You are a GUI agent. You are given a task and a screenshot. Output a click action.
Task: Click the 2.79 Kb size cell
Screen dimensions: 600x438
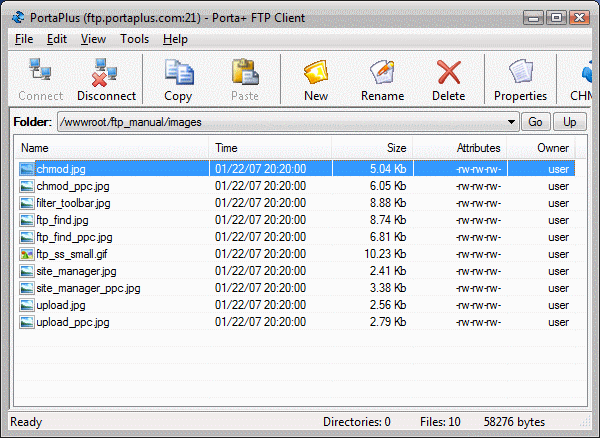(x=388, y=322)
